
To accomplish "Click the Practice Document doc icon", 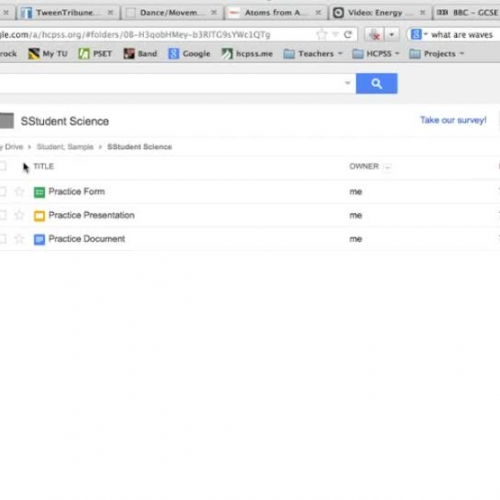I will click(x=39, y=239).
